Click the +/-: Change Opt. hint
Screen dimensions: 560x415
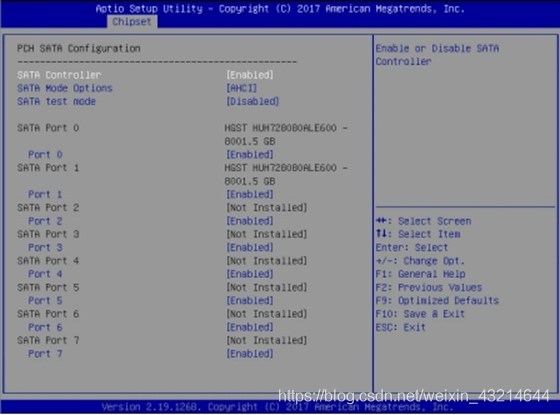point(420,261)
